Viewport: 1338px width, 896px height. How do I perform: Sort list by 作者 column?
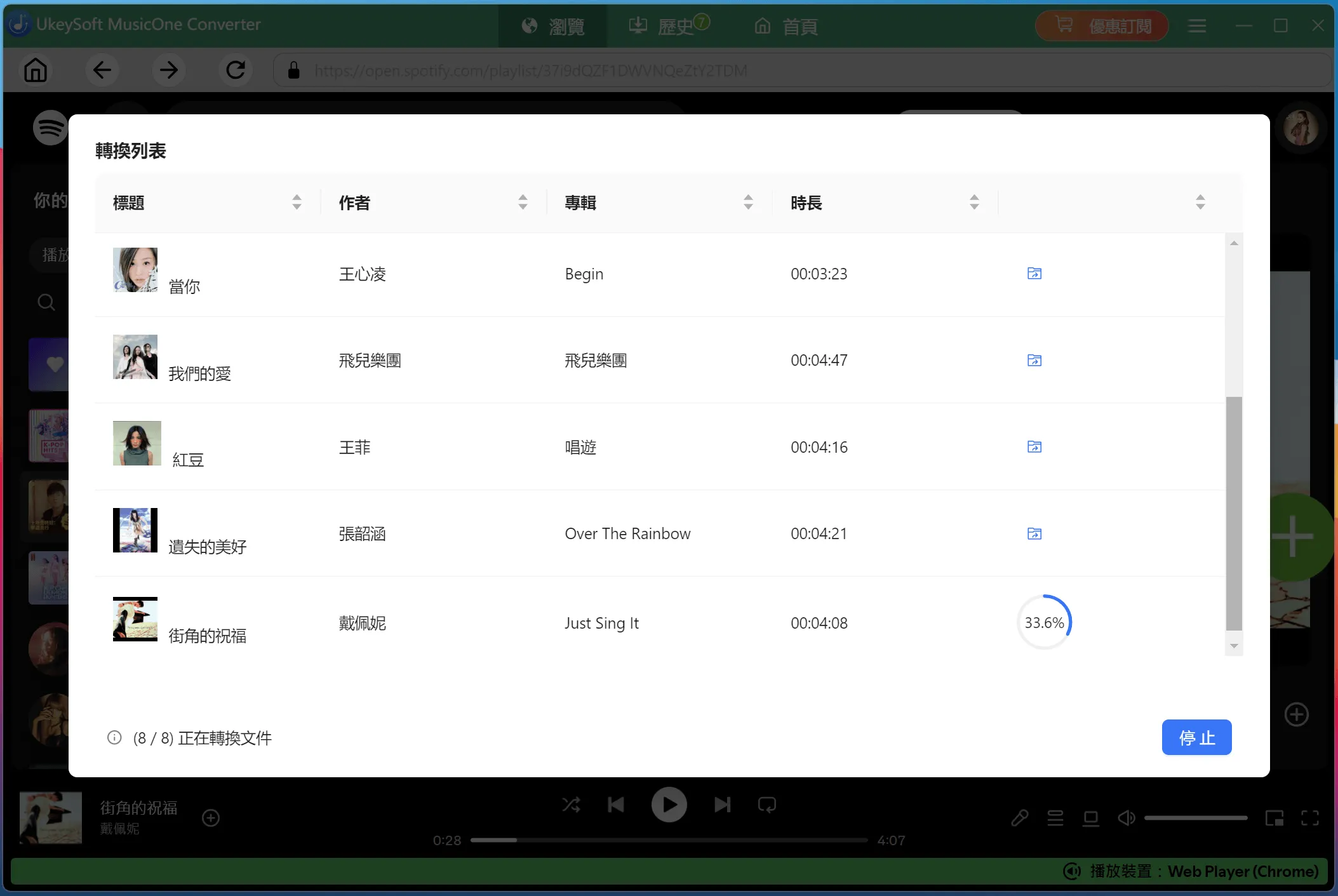(x=523, y=203)
